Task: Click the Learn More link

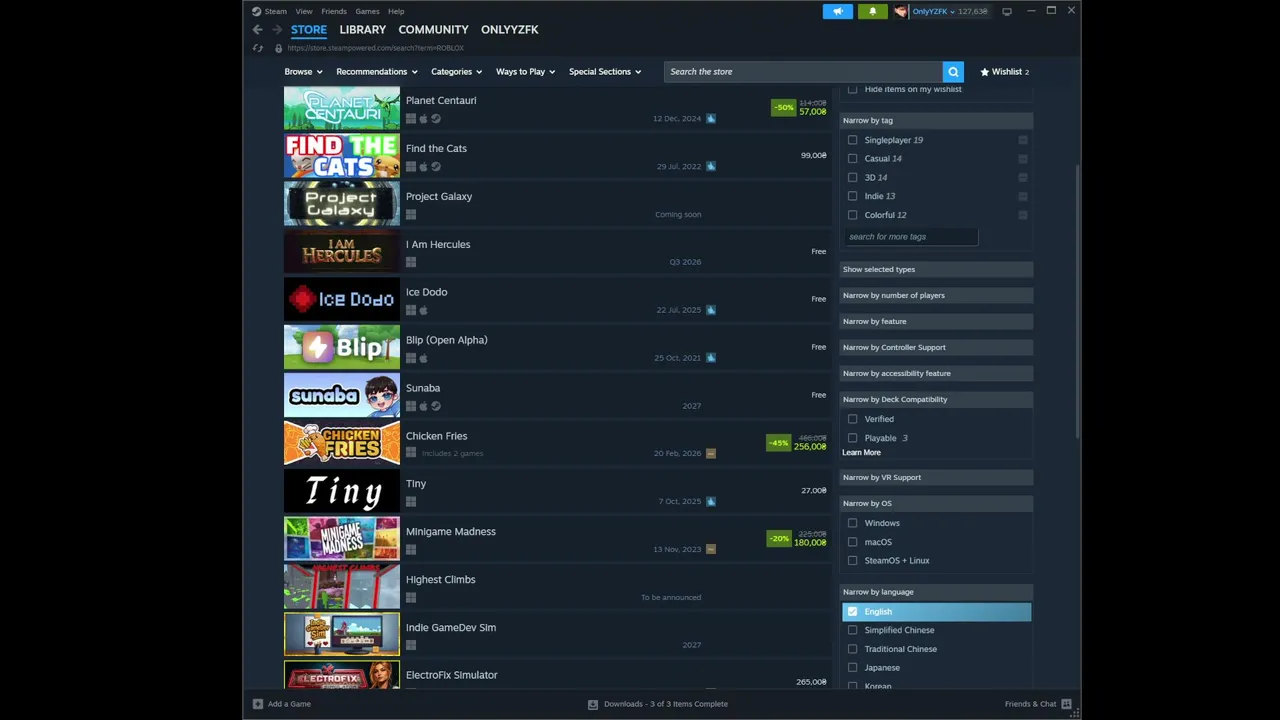Action: point(861,453)
